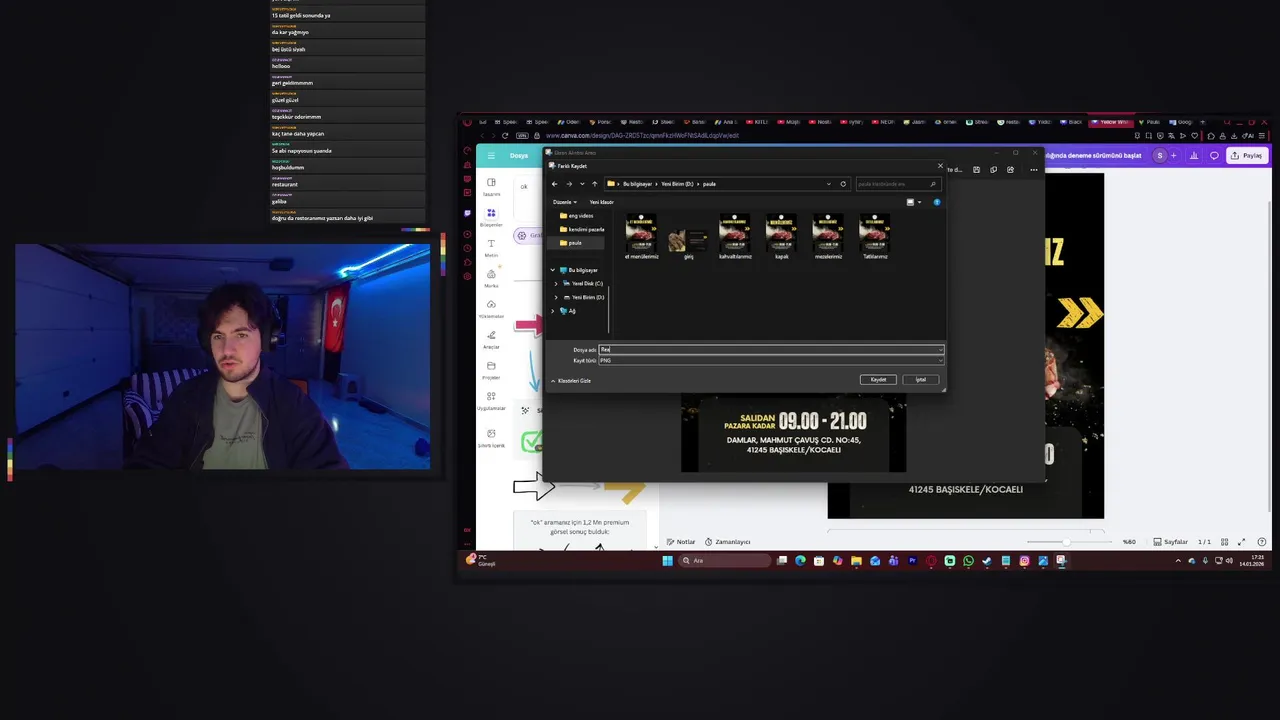
Task: Open the Tasarım panel in Canva sidebar
Action: click(491, 186)
